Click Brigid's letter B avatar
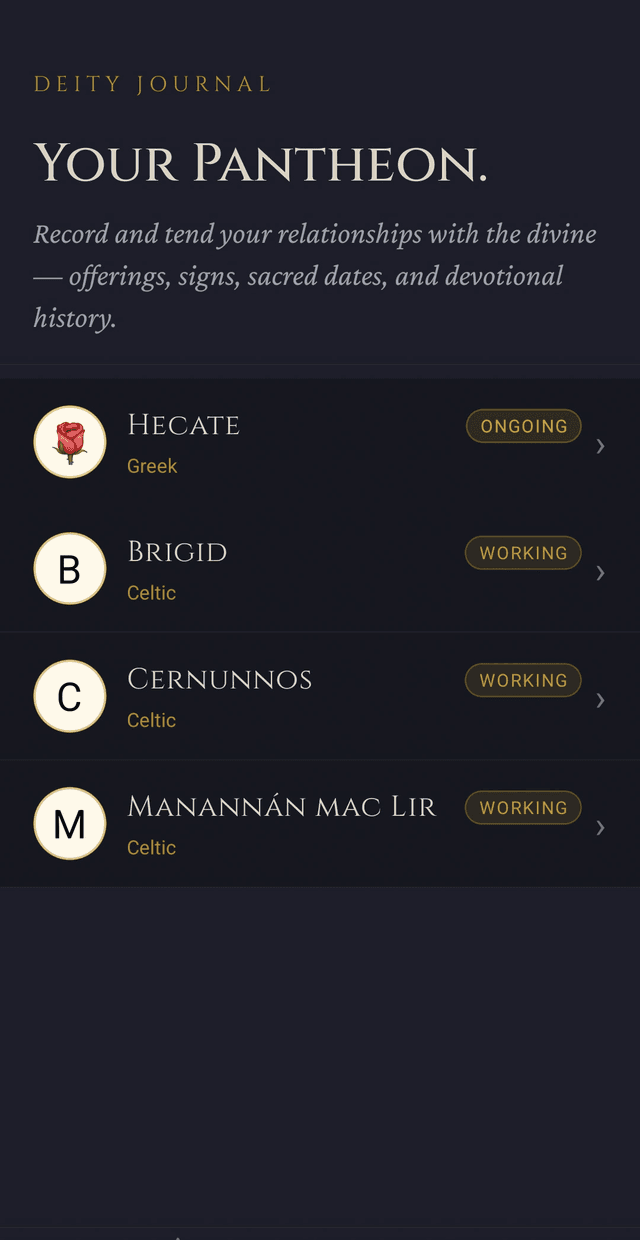The width and height of the screenshot is (640, 1240). pyautogui.click(x=70, y=569)
